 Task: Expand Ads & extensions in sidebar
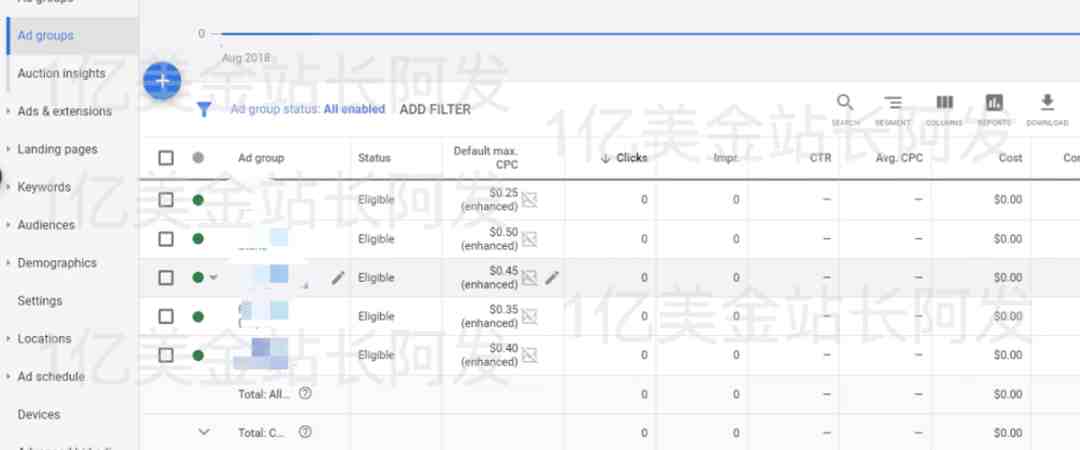pos(7,111)
